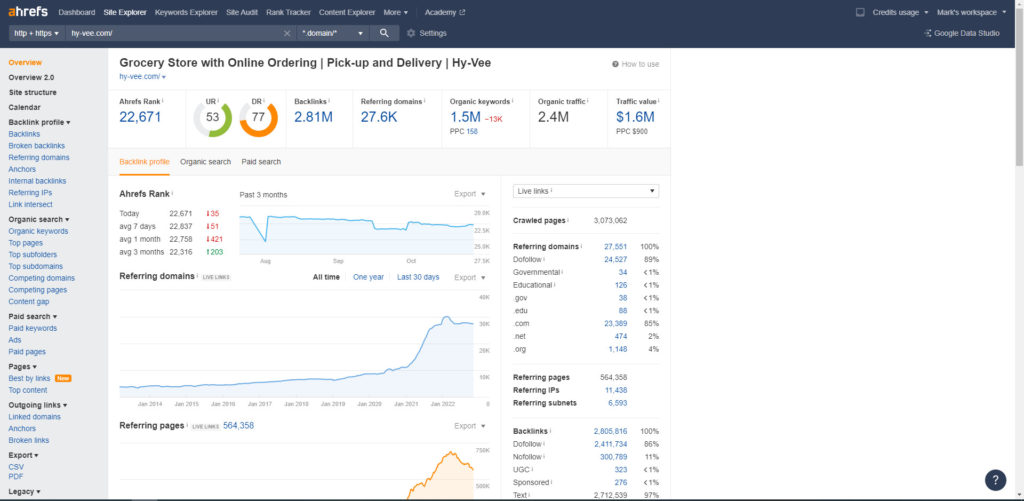Show referring domains for One year
Image resolution: width=1024 pixels, height=501 pixels.
click(x=368, y=278)
